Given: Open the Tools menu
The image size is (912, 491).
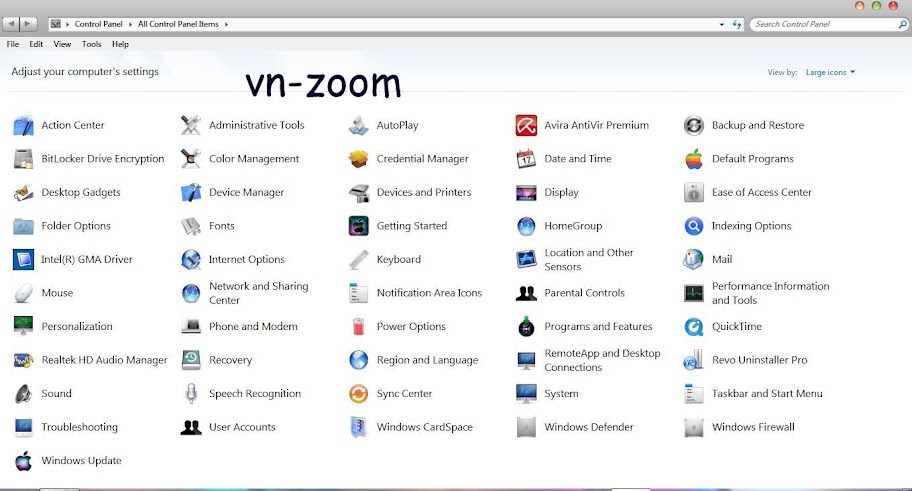Looking at the screenshot, I should point(91,44).
